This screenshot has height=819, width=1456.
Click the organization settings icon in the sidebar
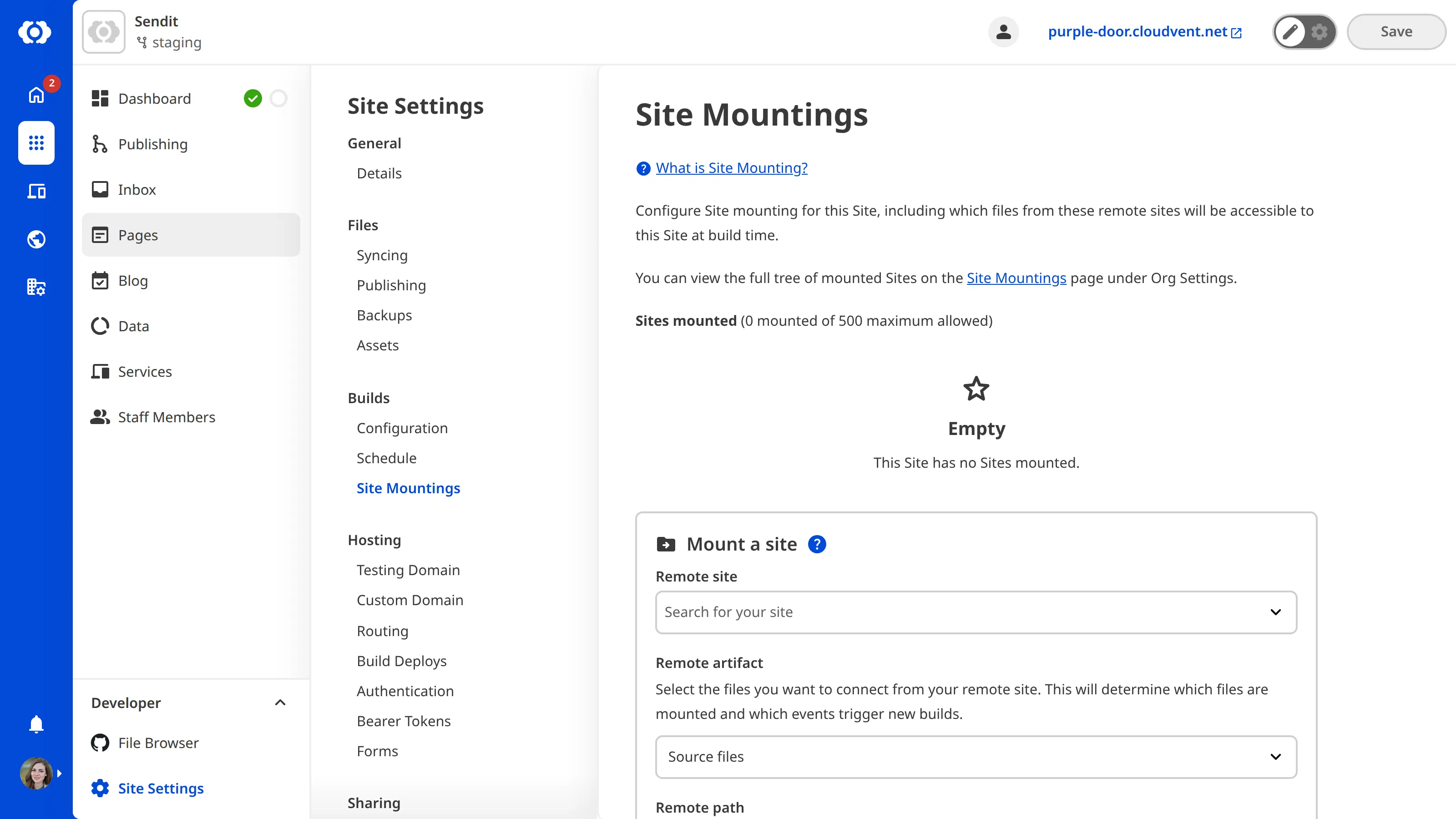35,287
